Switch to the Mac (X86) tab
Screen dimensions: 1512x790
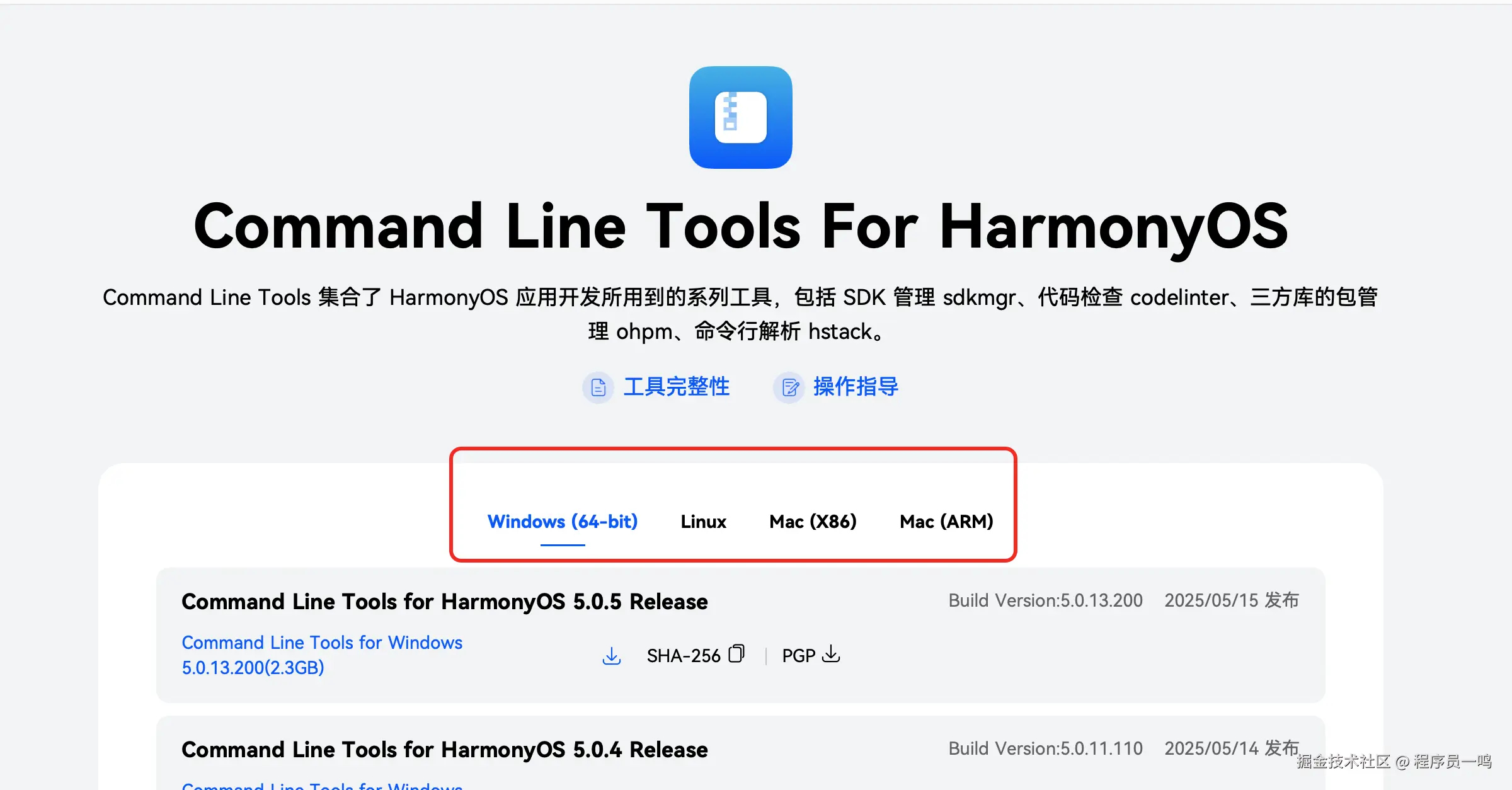[813, 522]
